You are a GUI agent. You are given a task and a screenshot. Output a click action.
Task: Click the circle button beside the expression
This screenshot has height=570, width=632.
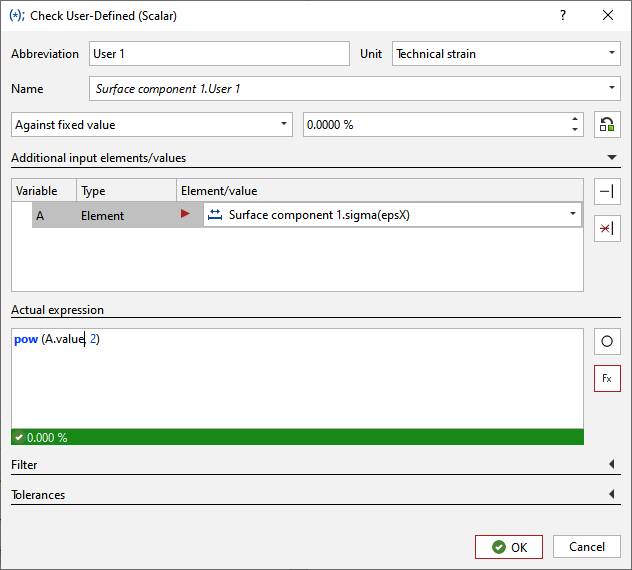[x=607, y=342]
